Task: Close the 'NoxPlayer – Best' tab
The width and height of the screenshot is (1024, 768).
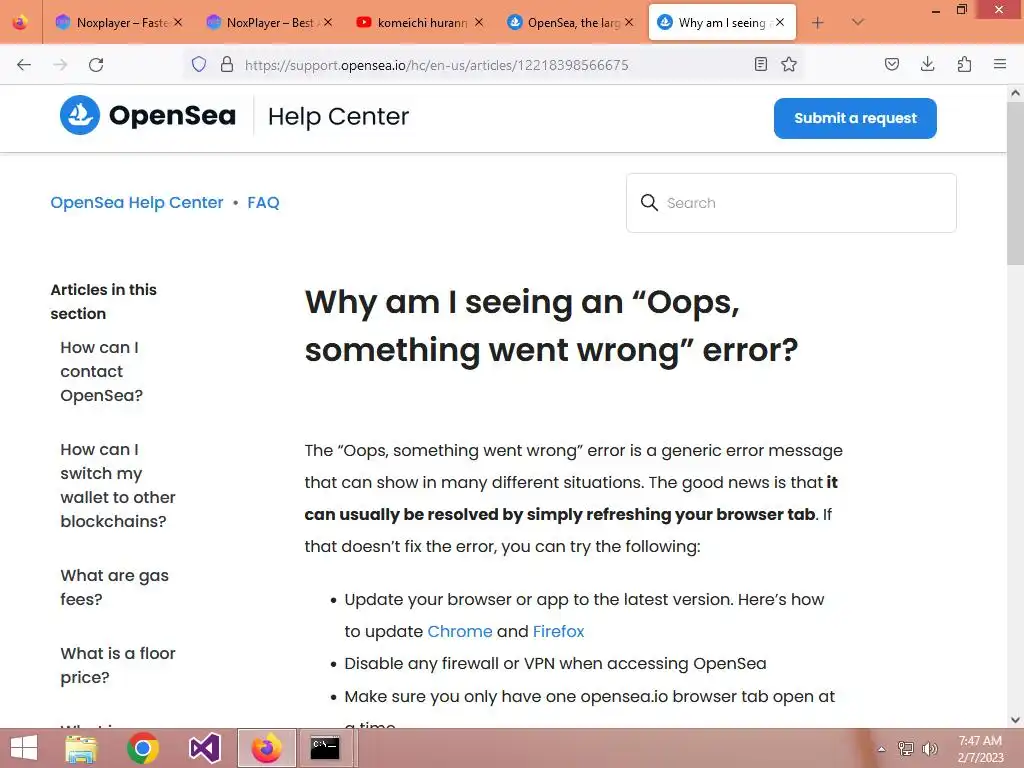Action: tap(328, 22)
